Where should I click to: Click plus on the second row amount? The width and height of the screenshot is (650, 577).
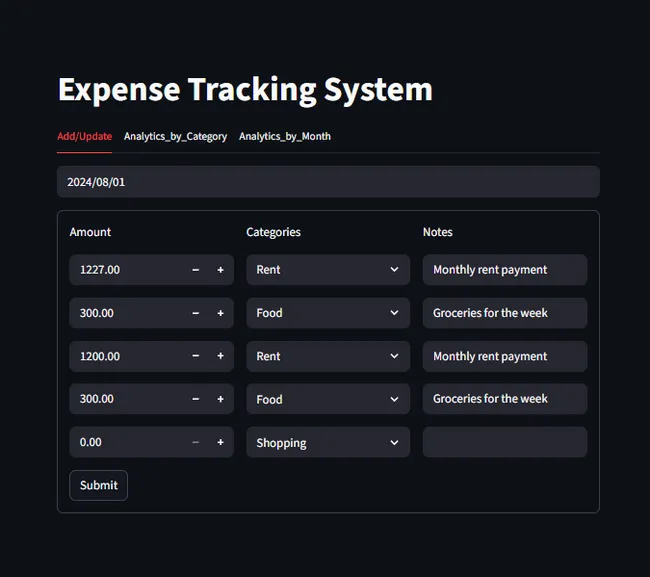pos(220,313)
